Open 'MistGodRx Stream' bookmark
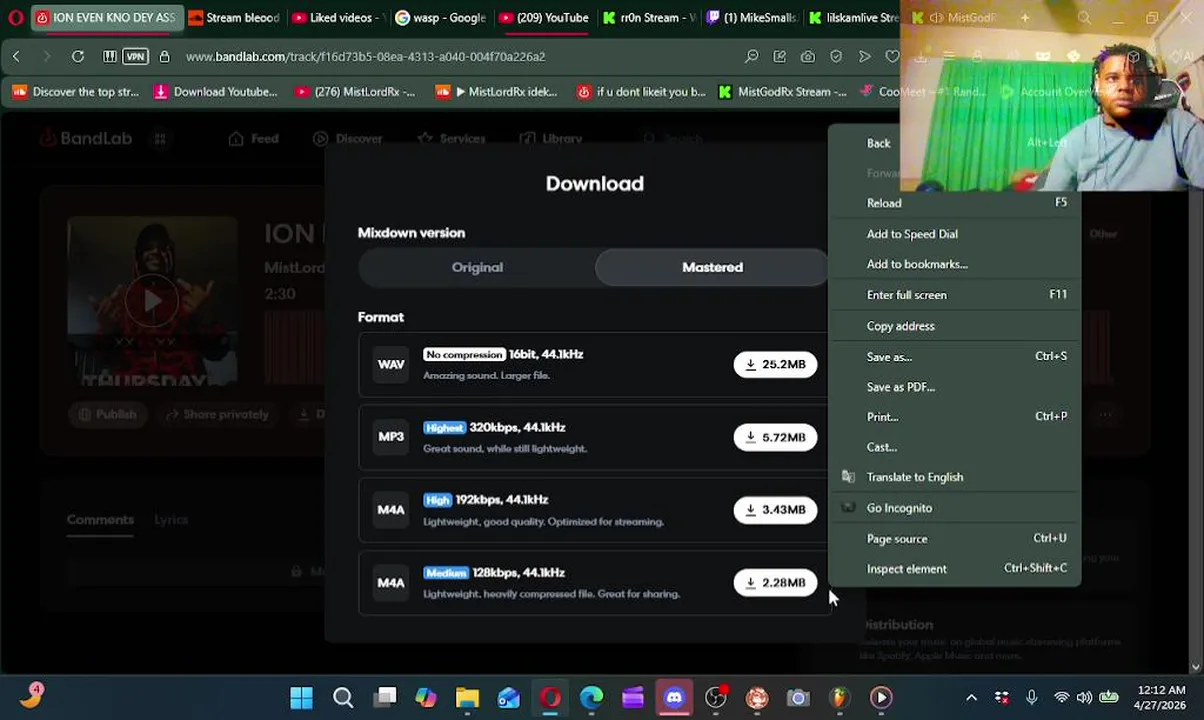1204x720 pixels. pyautogui.click(x=783, y=92)
